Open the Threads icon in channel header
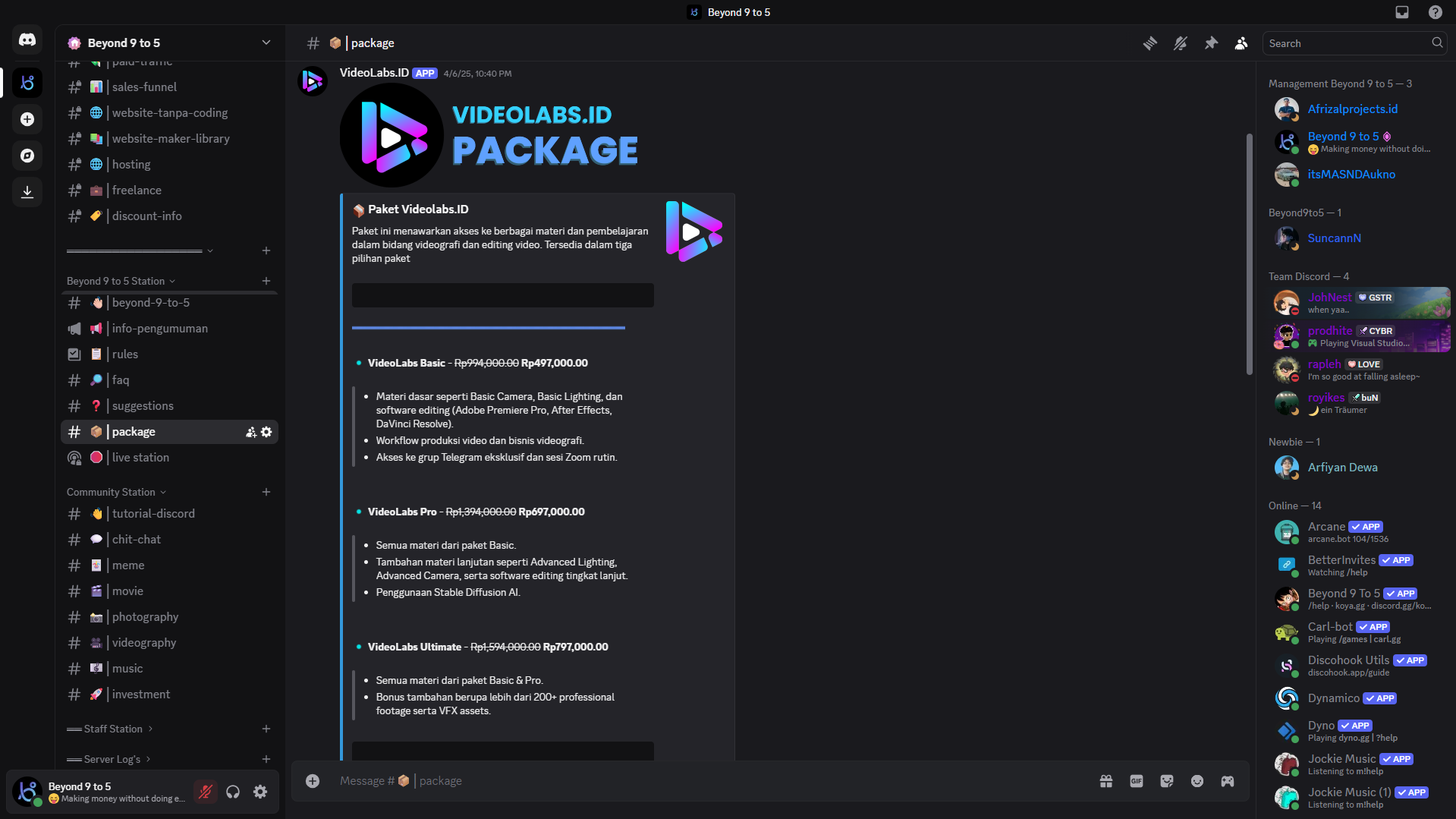 click(1150, 43)
